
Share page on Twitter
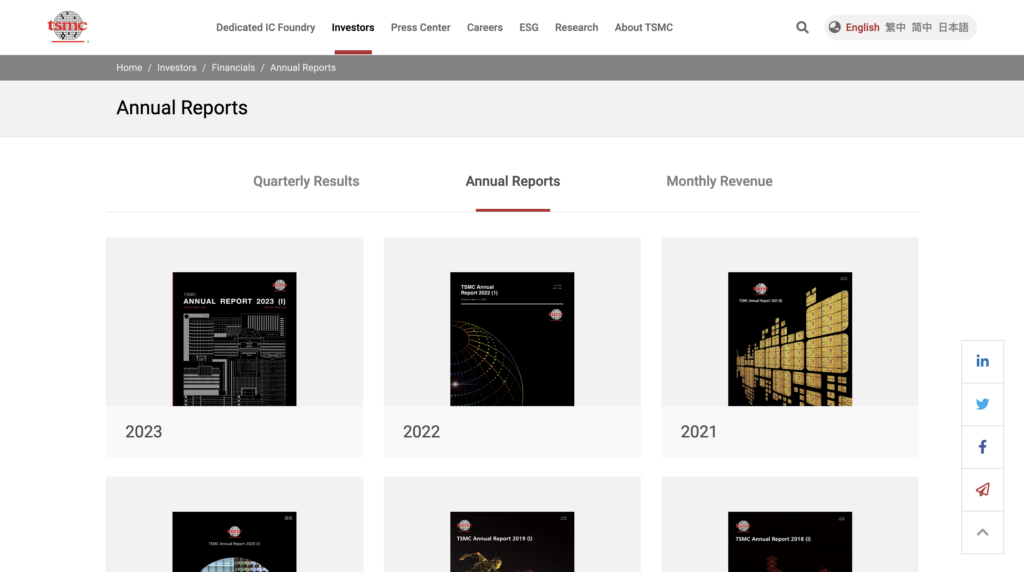tap(982, 404)
